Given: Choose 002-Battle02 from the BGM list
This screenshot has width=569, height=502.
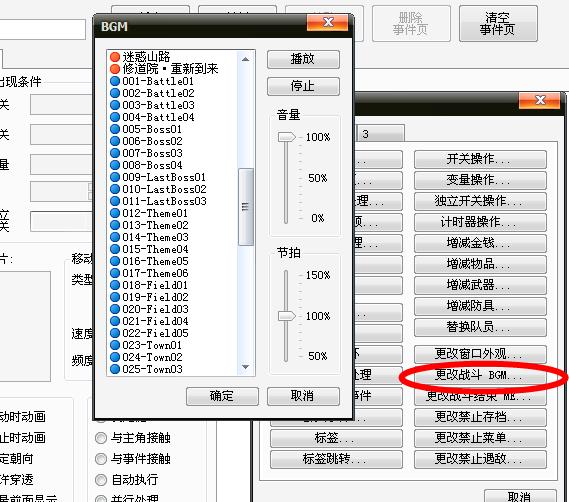Looking at the screenshot, I should [152, 93].
